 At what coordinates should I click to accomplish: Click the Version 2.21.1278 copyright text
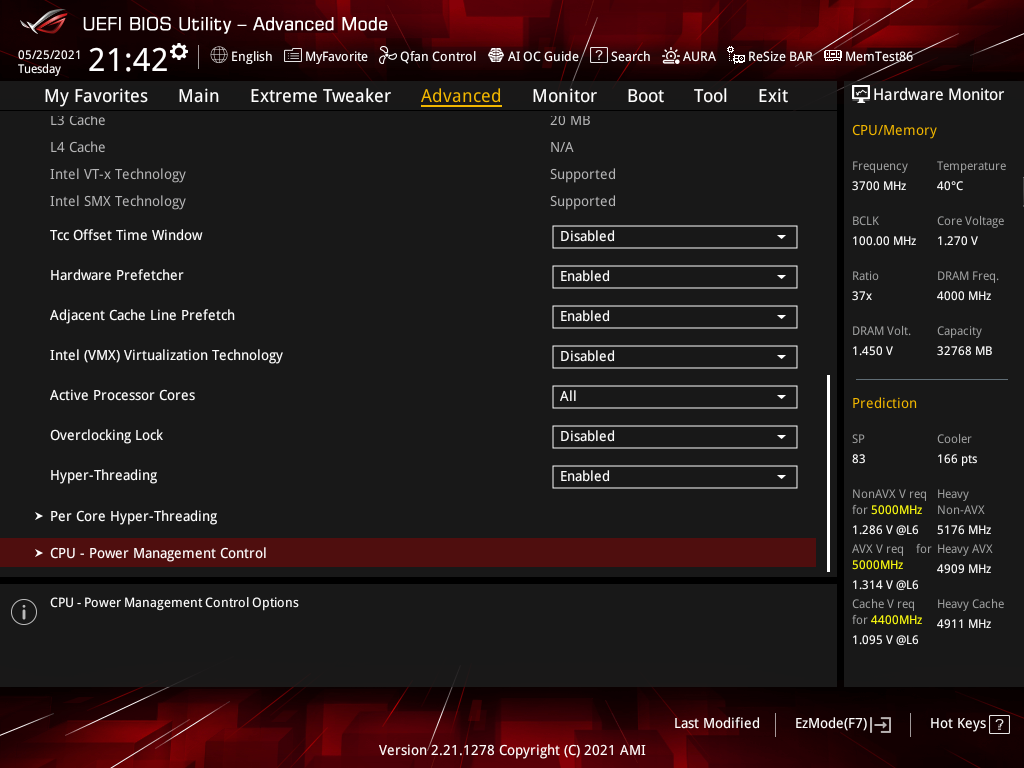tap(512, 750)
